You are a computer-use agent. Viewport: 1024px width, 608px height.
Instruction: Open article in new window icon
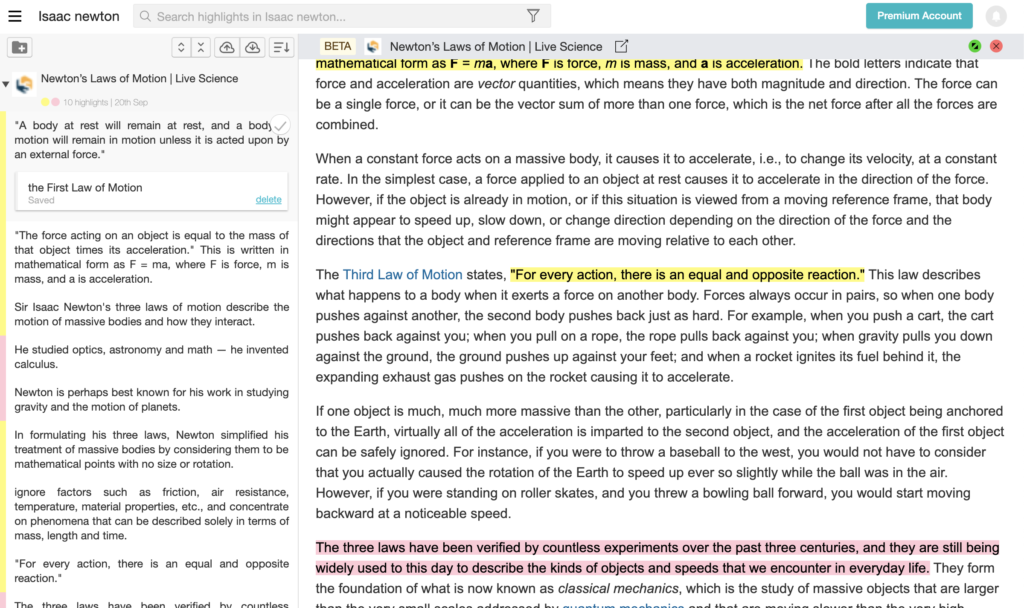tap(621, 46)
